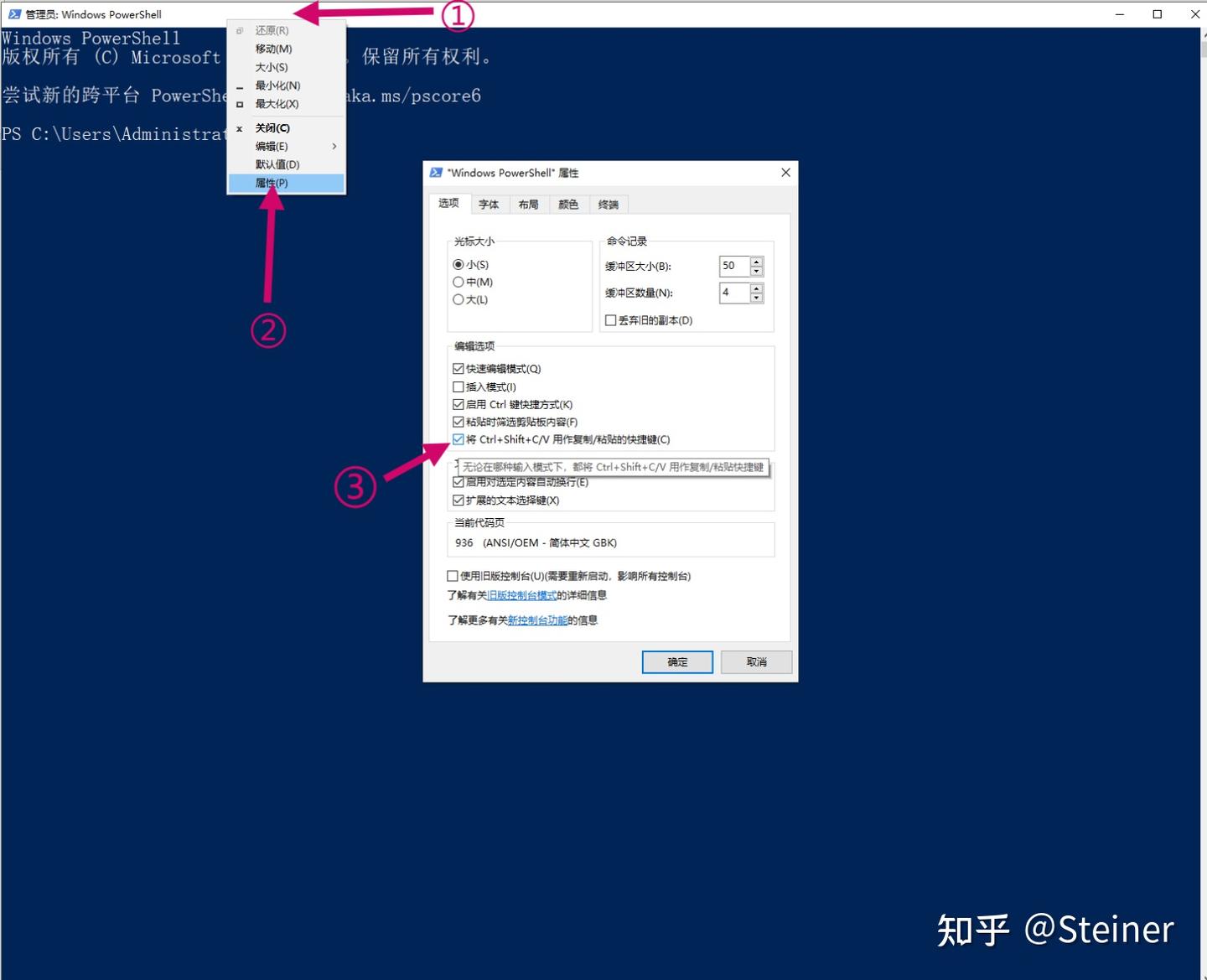1207x980 pixels.
Task: Select the 中(M) cursor size radio button
Action: click(459, 282)
